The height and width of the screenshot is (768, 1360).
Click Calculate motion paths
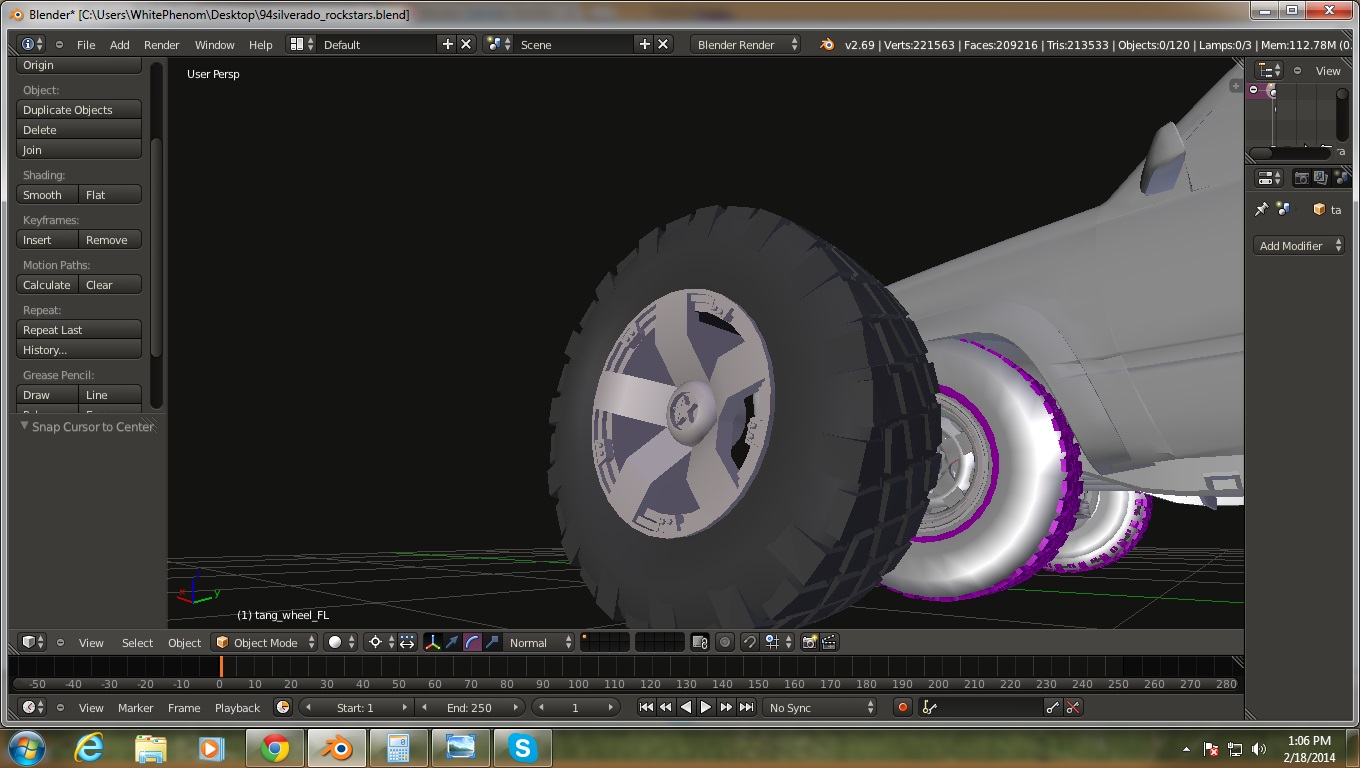click(x=48, y=285)
